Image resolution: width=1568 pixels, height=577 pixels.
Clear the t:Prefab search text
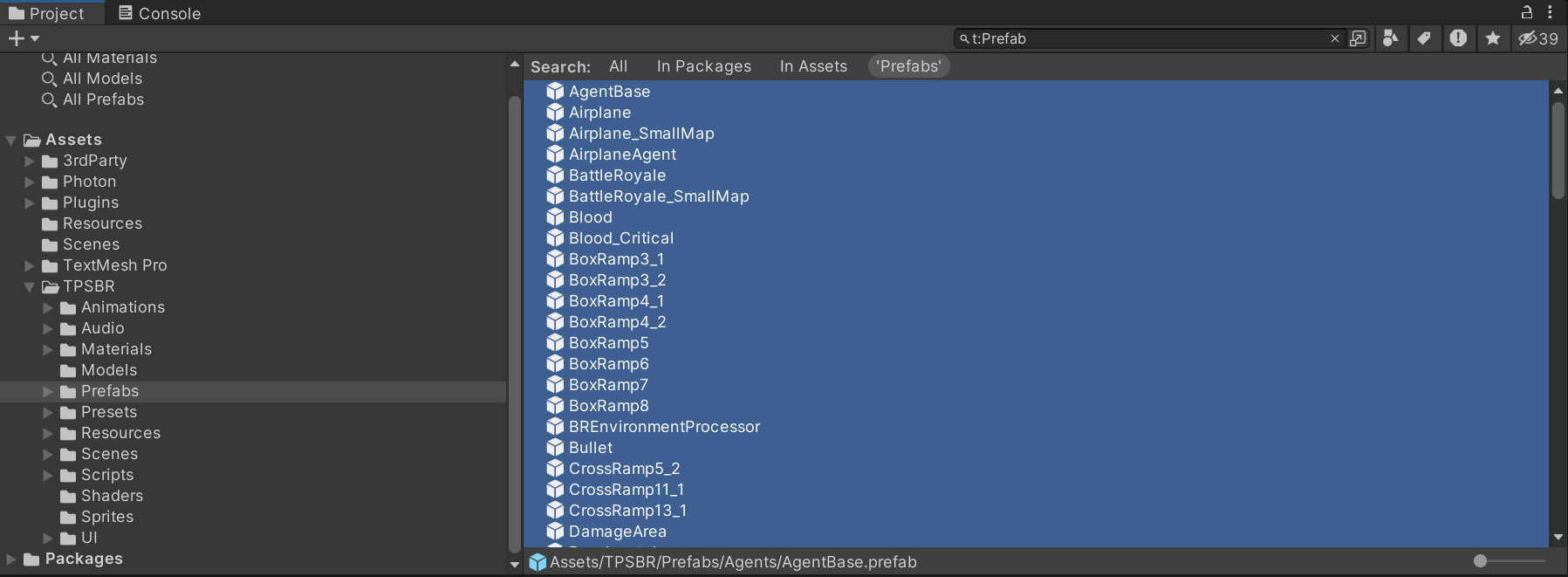click(x=1334, y=38)
